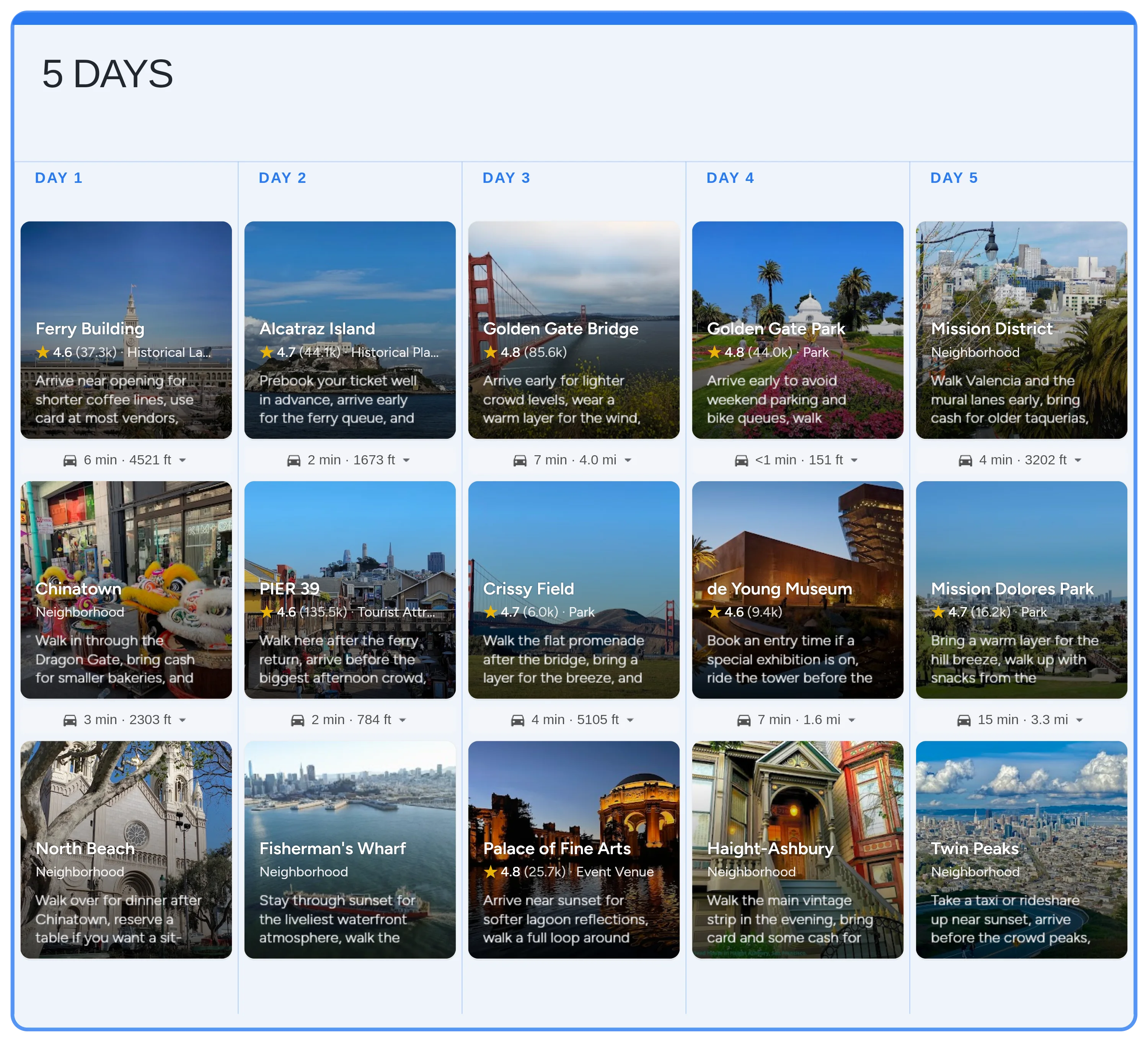Expand travel options for 6 min · 4521 ft

tap(183, 461)
